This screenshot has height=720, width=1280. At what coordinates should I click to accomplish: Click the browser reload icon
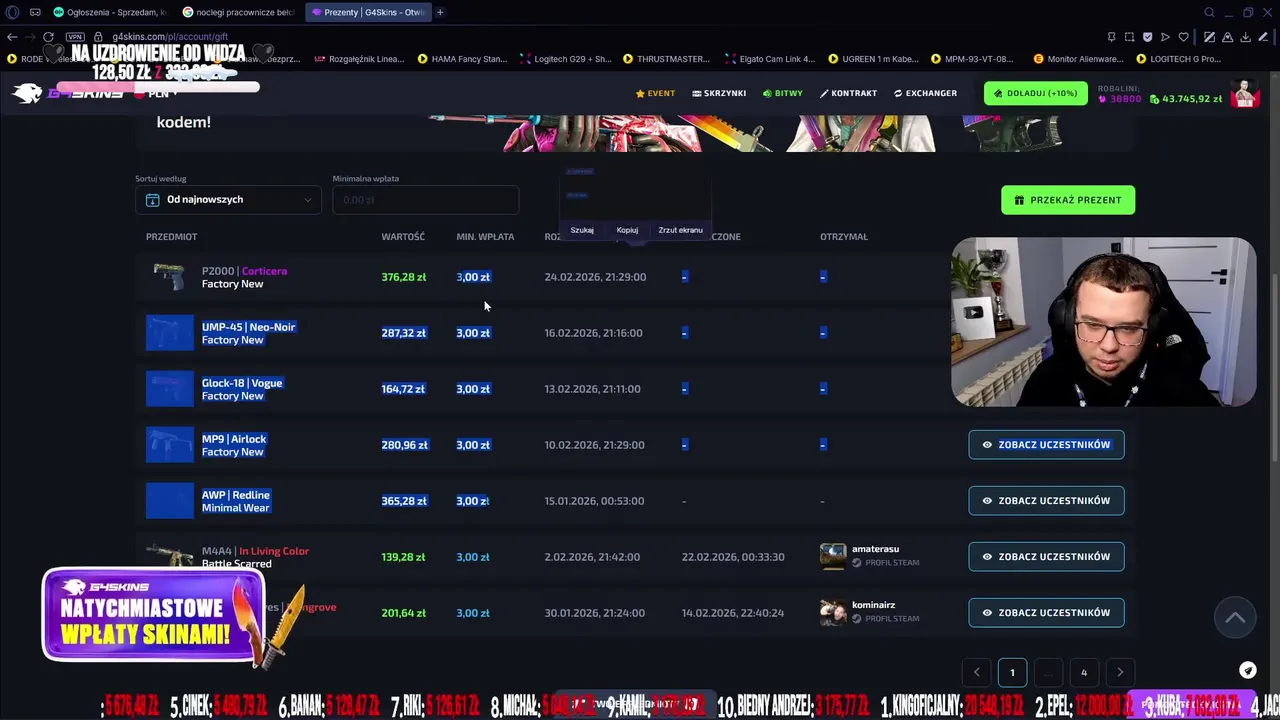pyautogui.click(x=48, y=37)
